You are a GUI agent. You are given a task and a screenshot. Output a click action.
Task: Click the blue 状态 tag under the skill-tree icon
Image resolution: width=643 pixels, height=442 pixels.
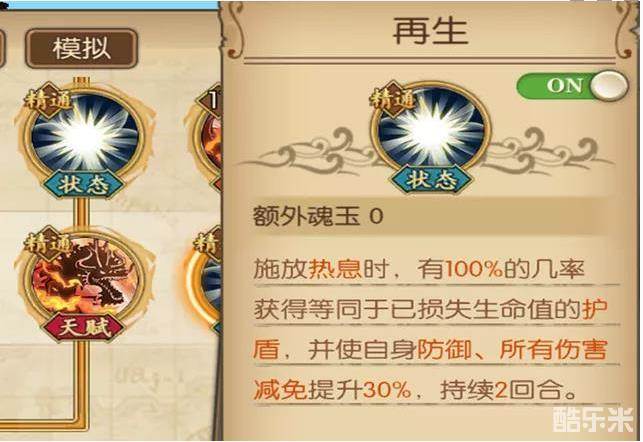(x=84, y=185)
